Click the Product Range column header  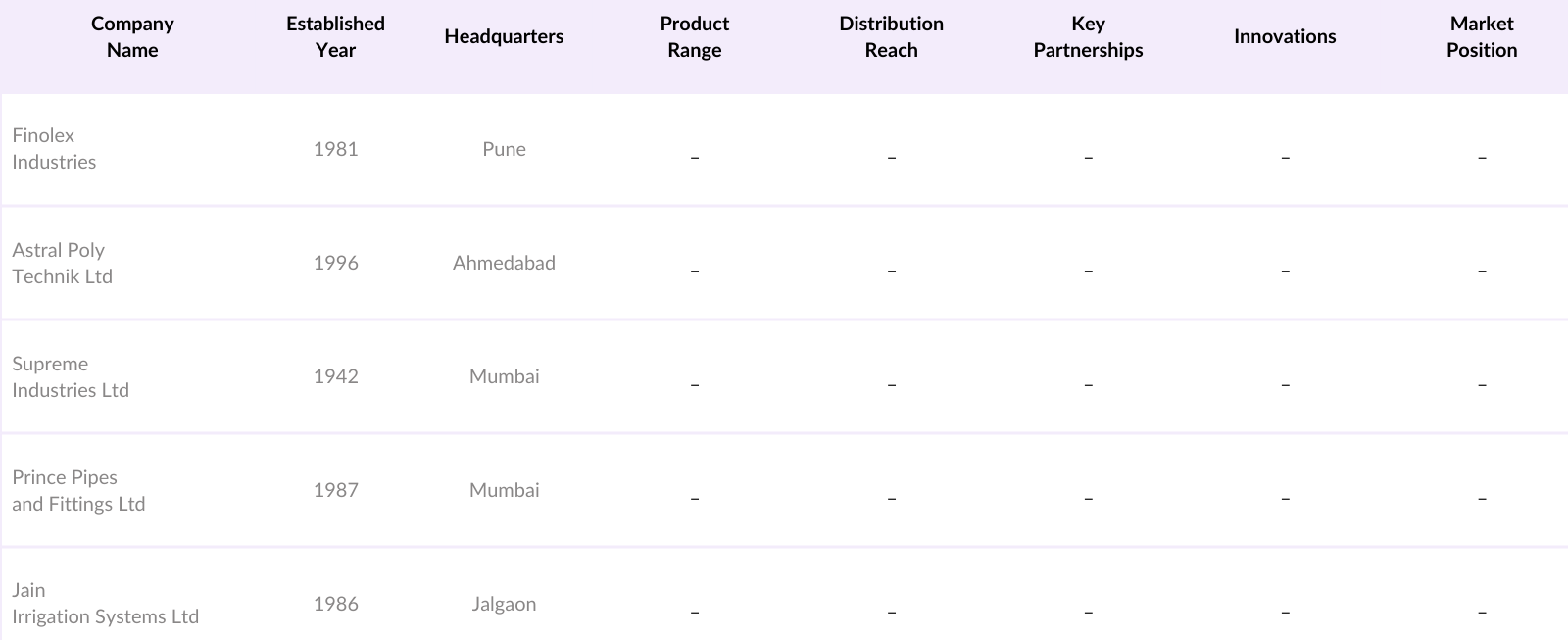tap(694, 37)
